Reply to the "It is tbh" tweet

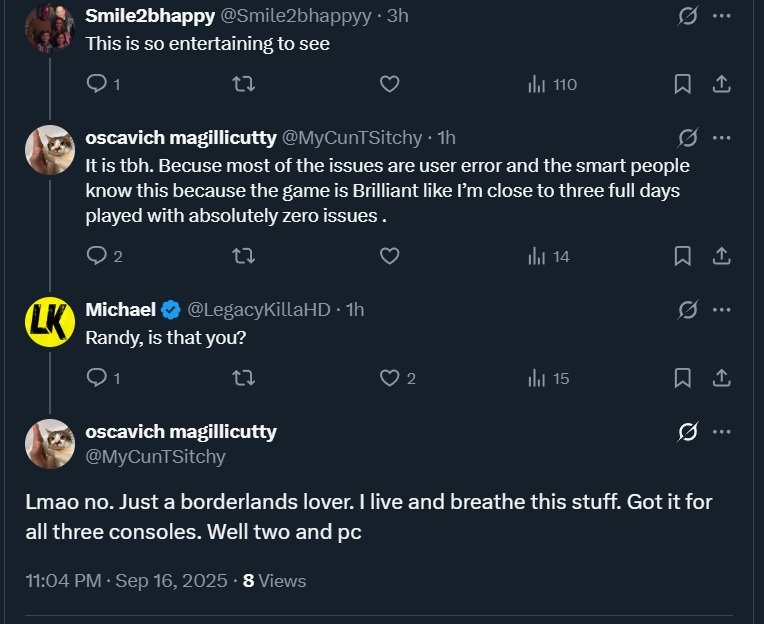98,257
